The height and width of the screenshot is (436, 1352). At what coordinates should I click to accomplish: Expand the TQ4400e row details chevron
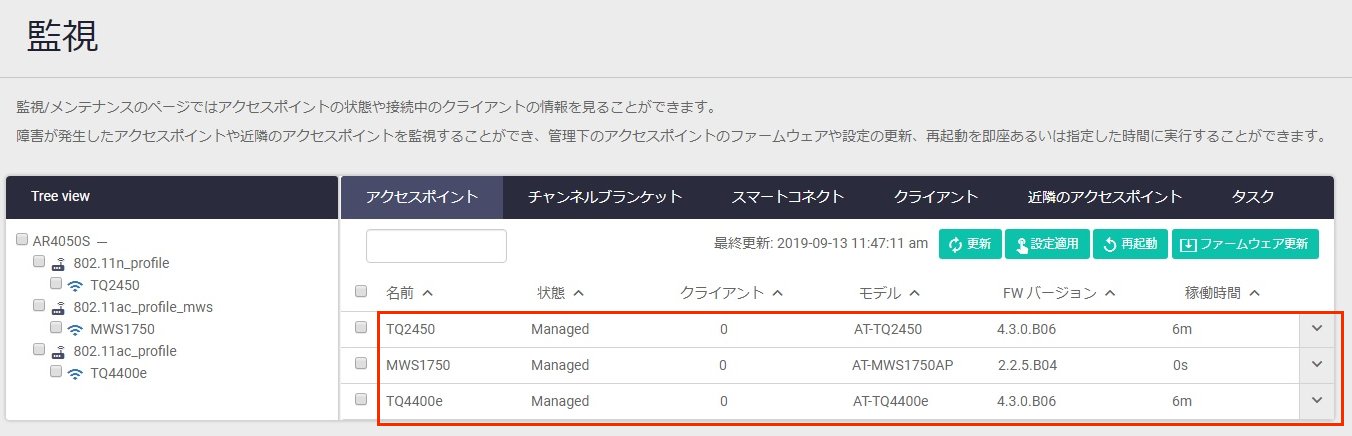tap(1316, 401)
